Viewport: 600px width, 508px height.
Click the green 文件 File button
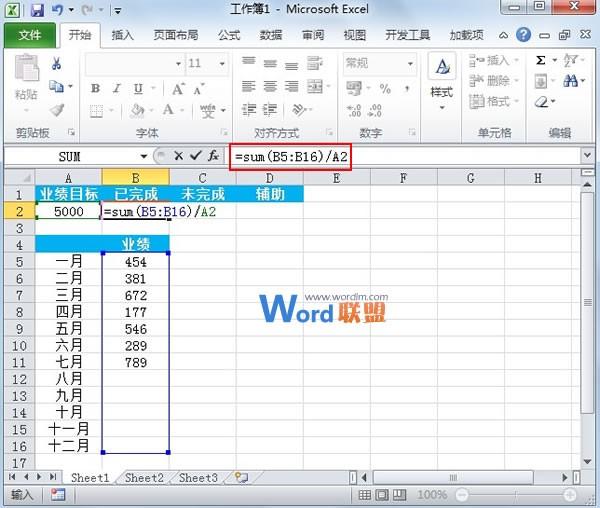(x=30, y=35)
